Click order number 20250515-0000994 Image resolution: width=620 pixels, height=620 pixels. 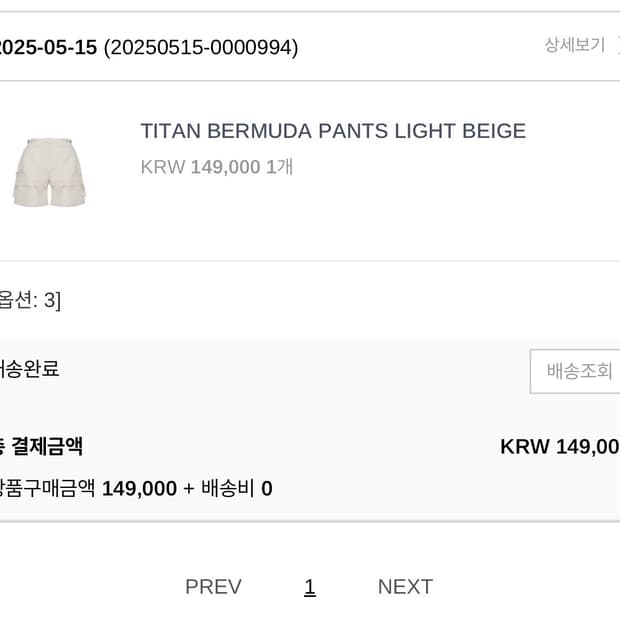click(201, 47)
